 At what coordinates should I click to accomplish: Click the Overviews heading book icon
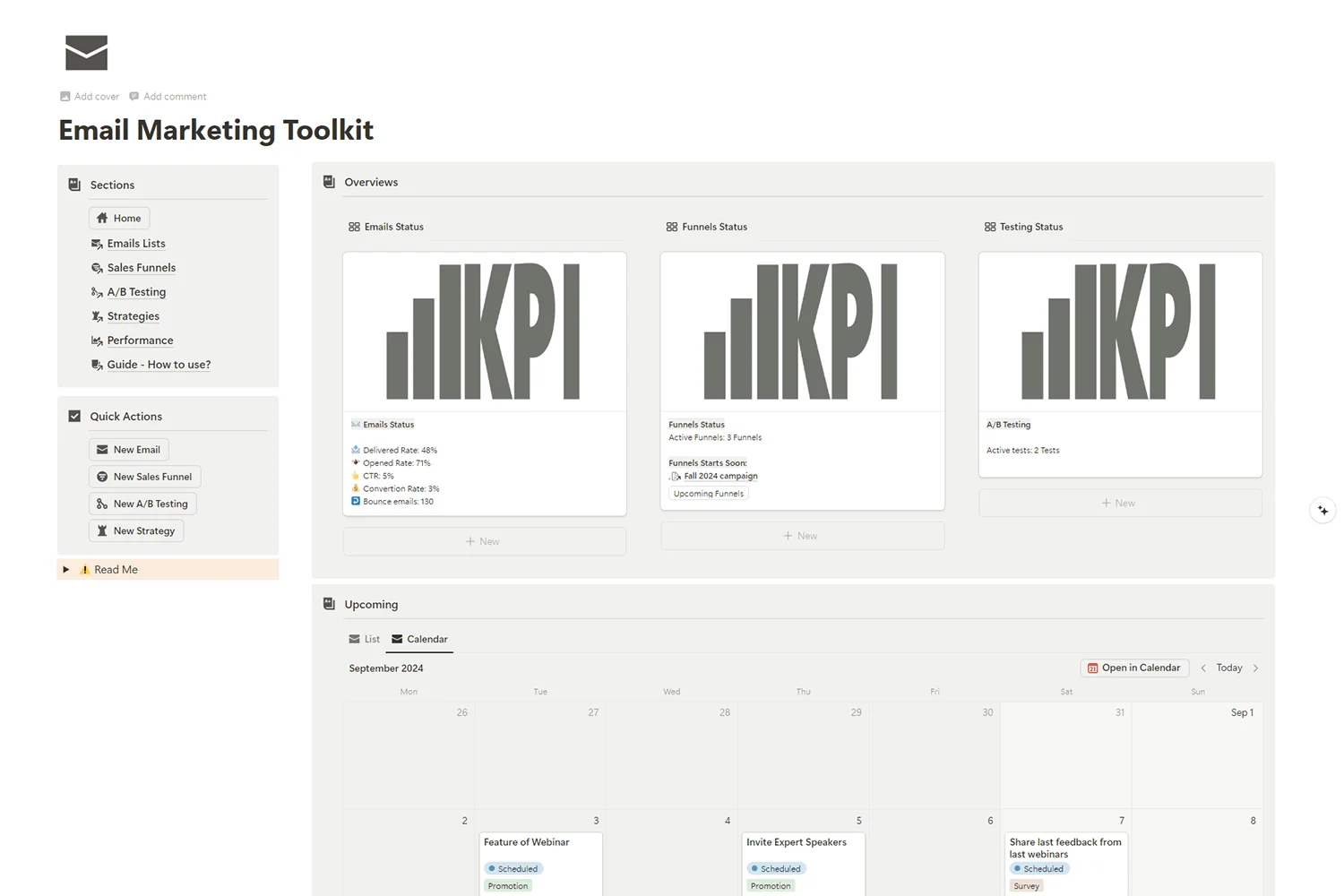coord(329,181)
